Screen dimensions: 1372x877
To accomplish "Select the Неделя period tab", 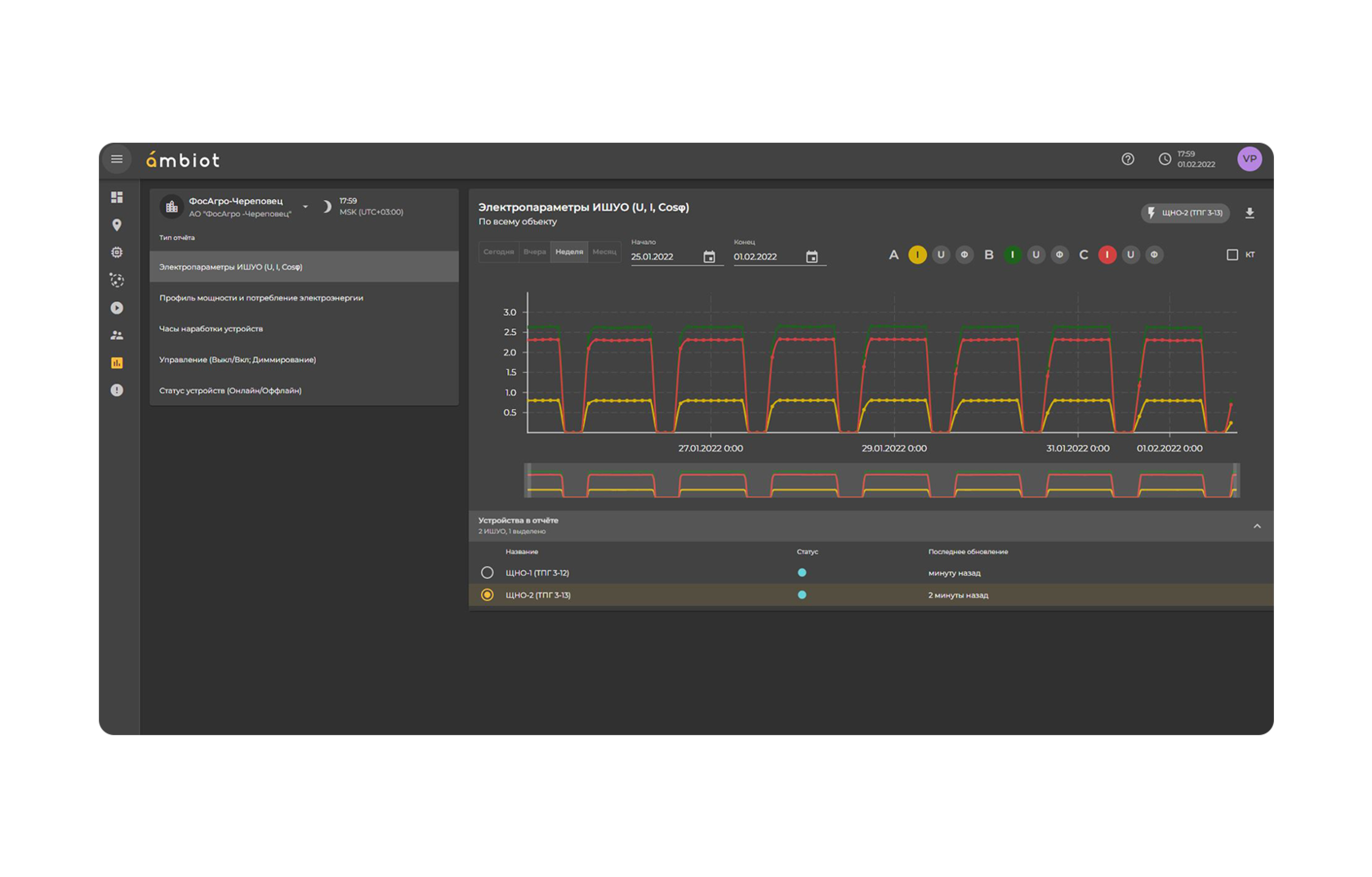I will [x=569, y=252].
